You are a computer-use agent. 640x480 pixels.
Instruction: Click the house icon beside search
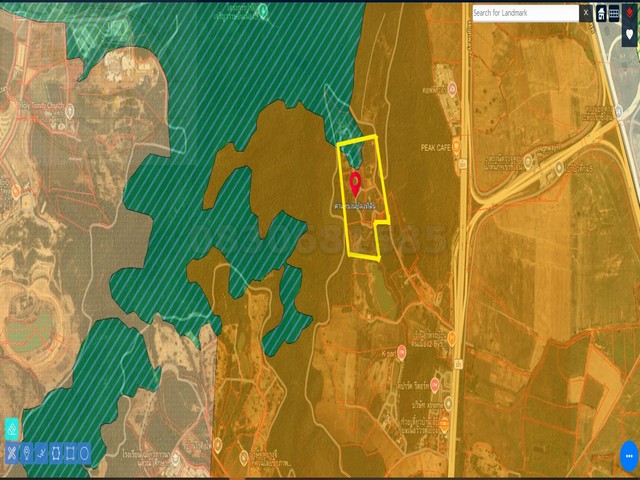tap(601, 13)
